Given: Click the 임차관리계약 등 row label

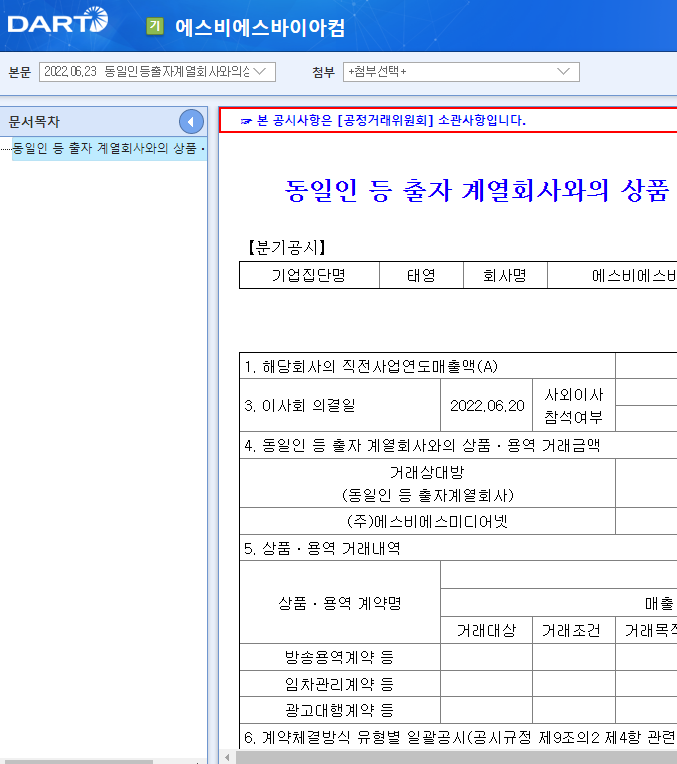Looking at the screenshot, I should [340, 684].
